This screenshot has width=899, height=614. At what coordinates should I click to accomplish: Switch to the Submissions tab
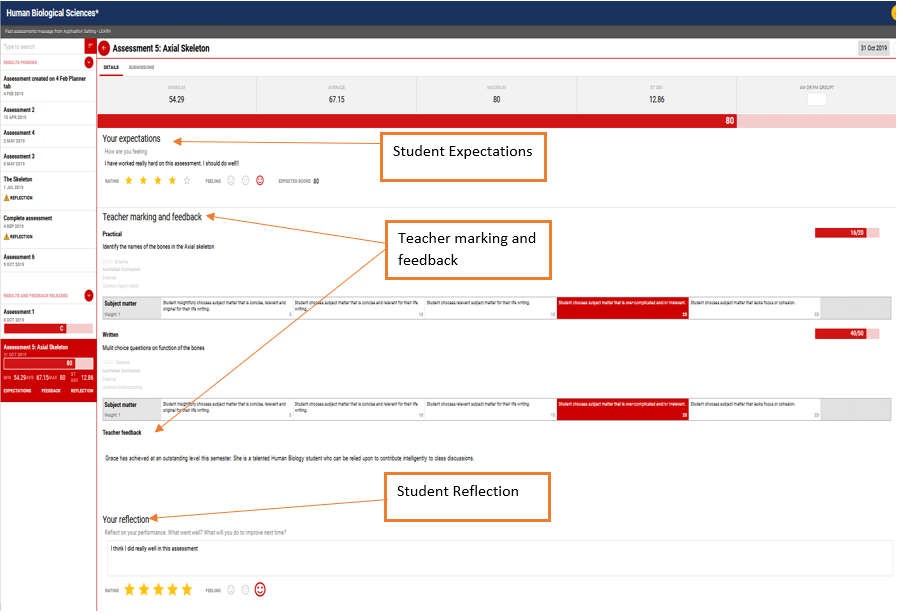coord(141,65)
